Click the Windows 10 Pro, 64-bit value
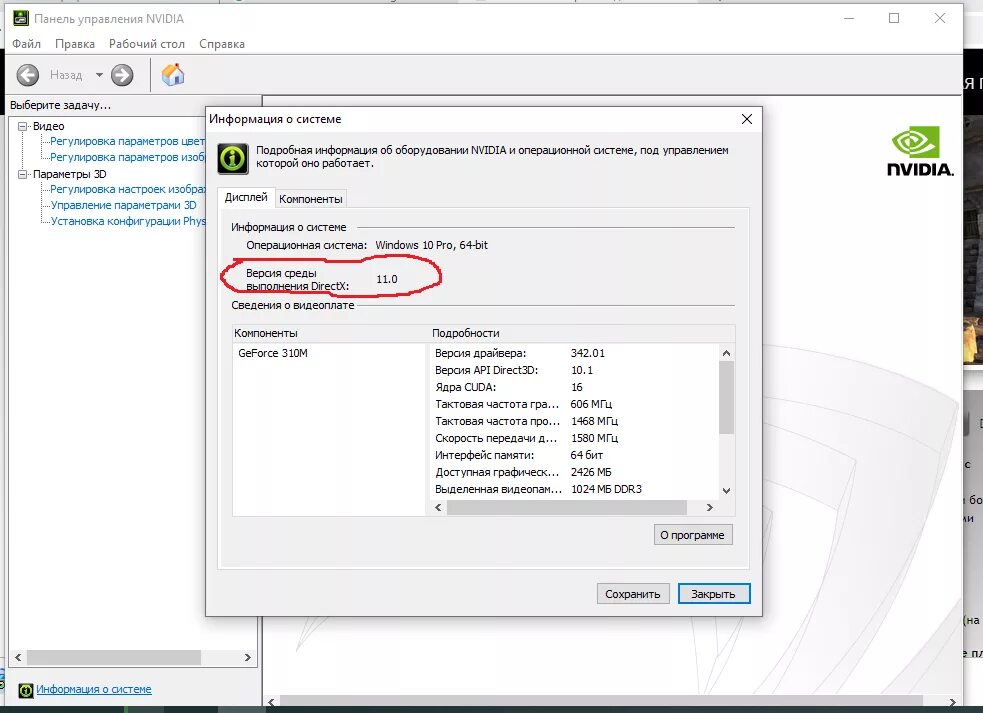Viewport: 983px width, 713px height. [x=431, y=245]
